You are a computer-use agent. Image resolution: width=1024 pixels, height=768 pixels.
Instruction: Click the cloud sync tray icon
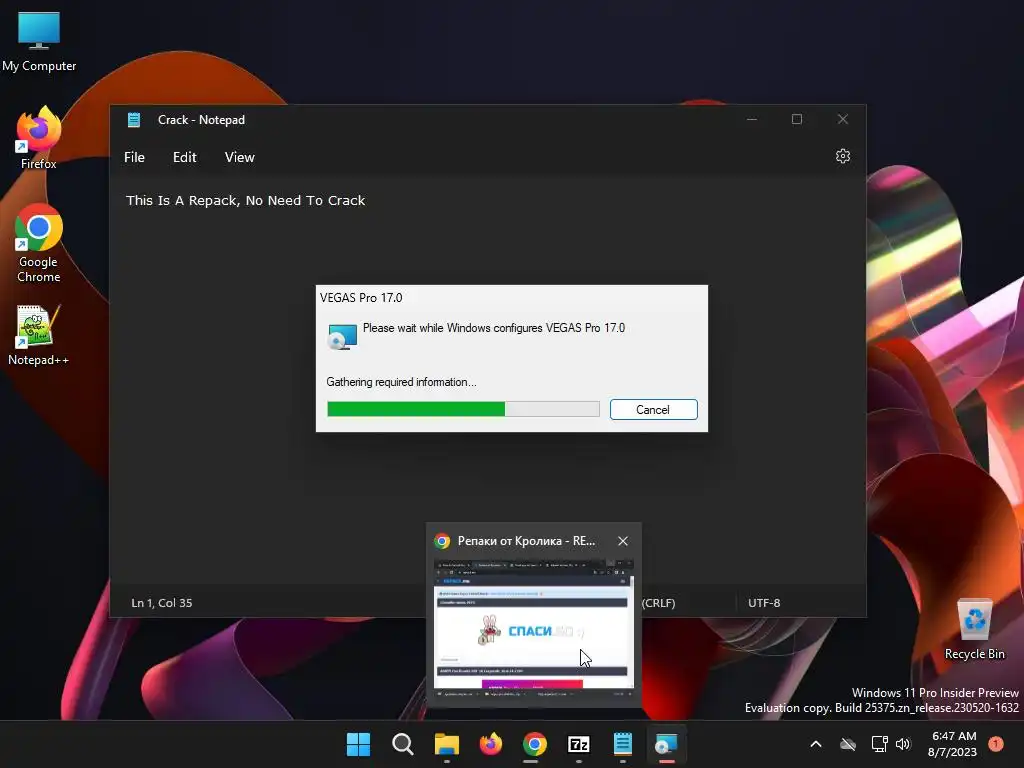(x=848, y=744)
